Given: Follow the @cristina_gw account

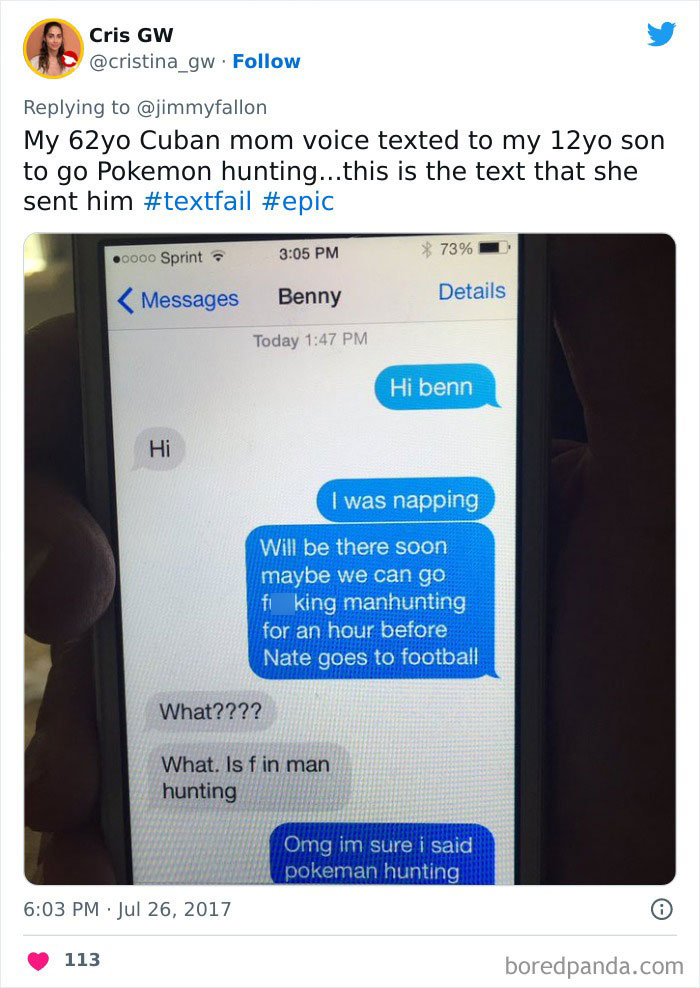Looking at the screenshot, I should point(267,62).
